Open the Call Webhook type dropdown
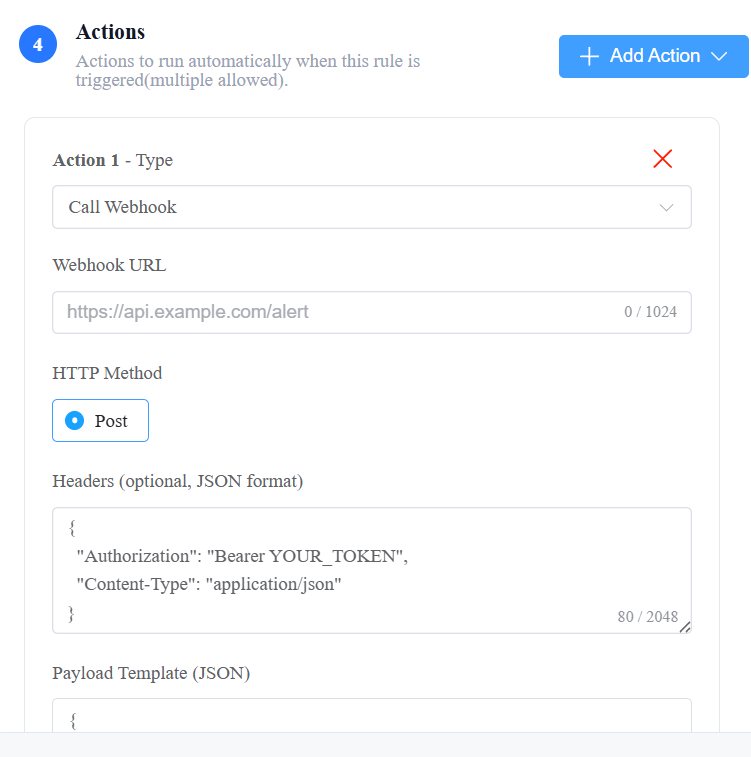Screen dimensions: 751x757 tap(372, 207)
